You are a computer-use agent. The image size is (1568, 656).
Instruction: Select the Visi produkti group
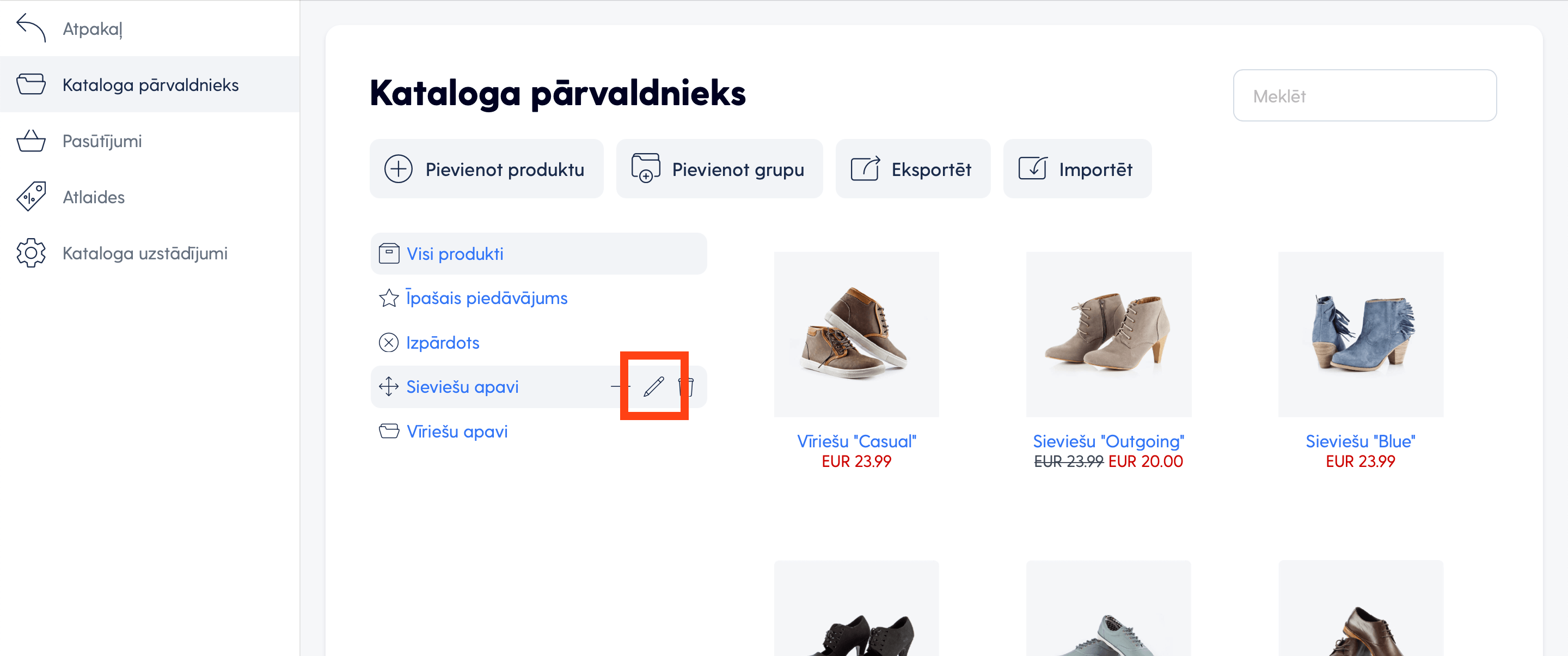(x=538, y=253)
